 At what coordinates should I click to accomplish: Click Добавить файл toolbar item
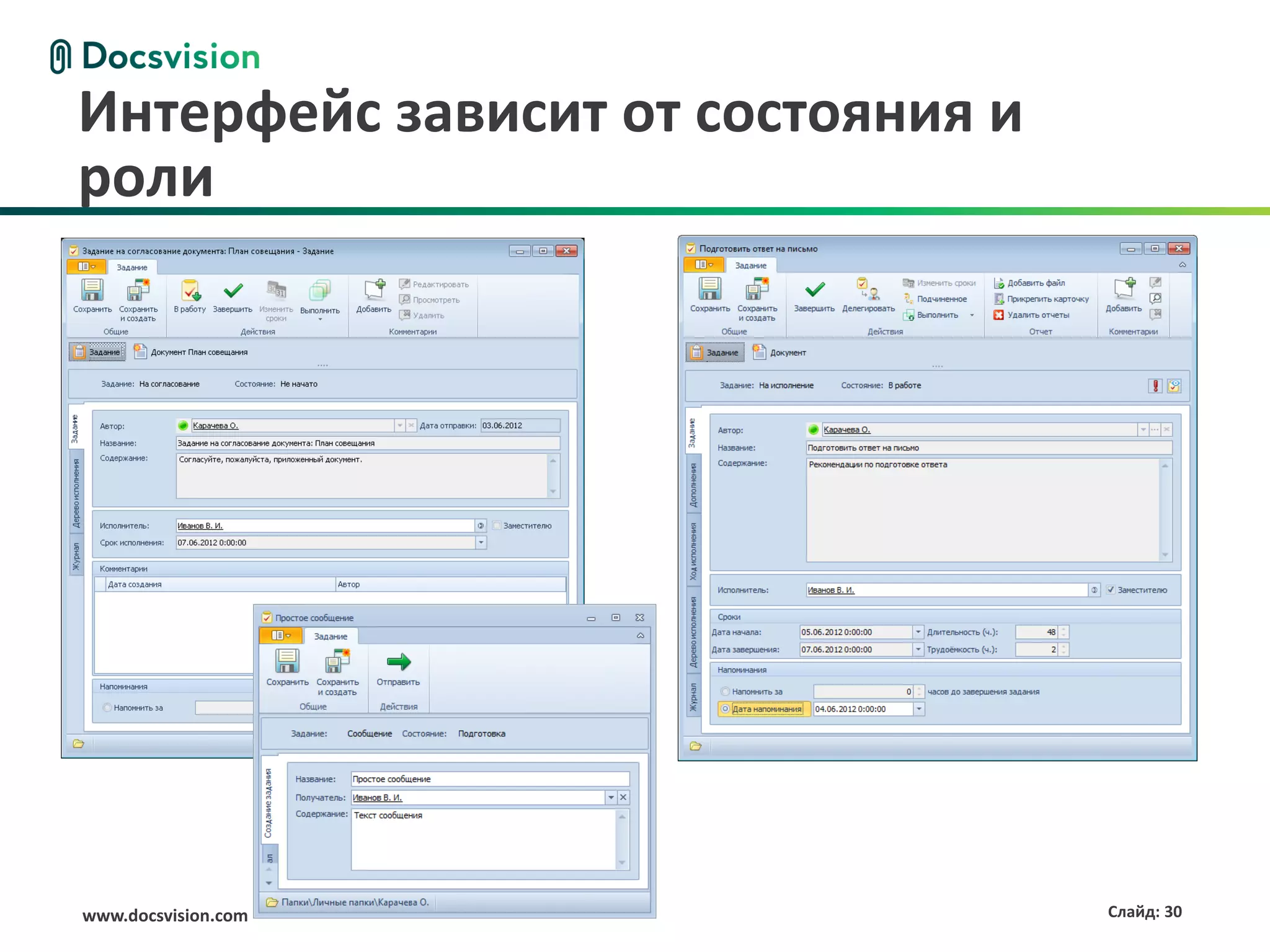pos(1030,283)
